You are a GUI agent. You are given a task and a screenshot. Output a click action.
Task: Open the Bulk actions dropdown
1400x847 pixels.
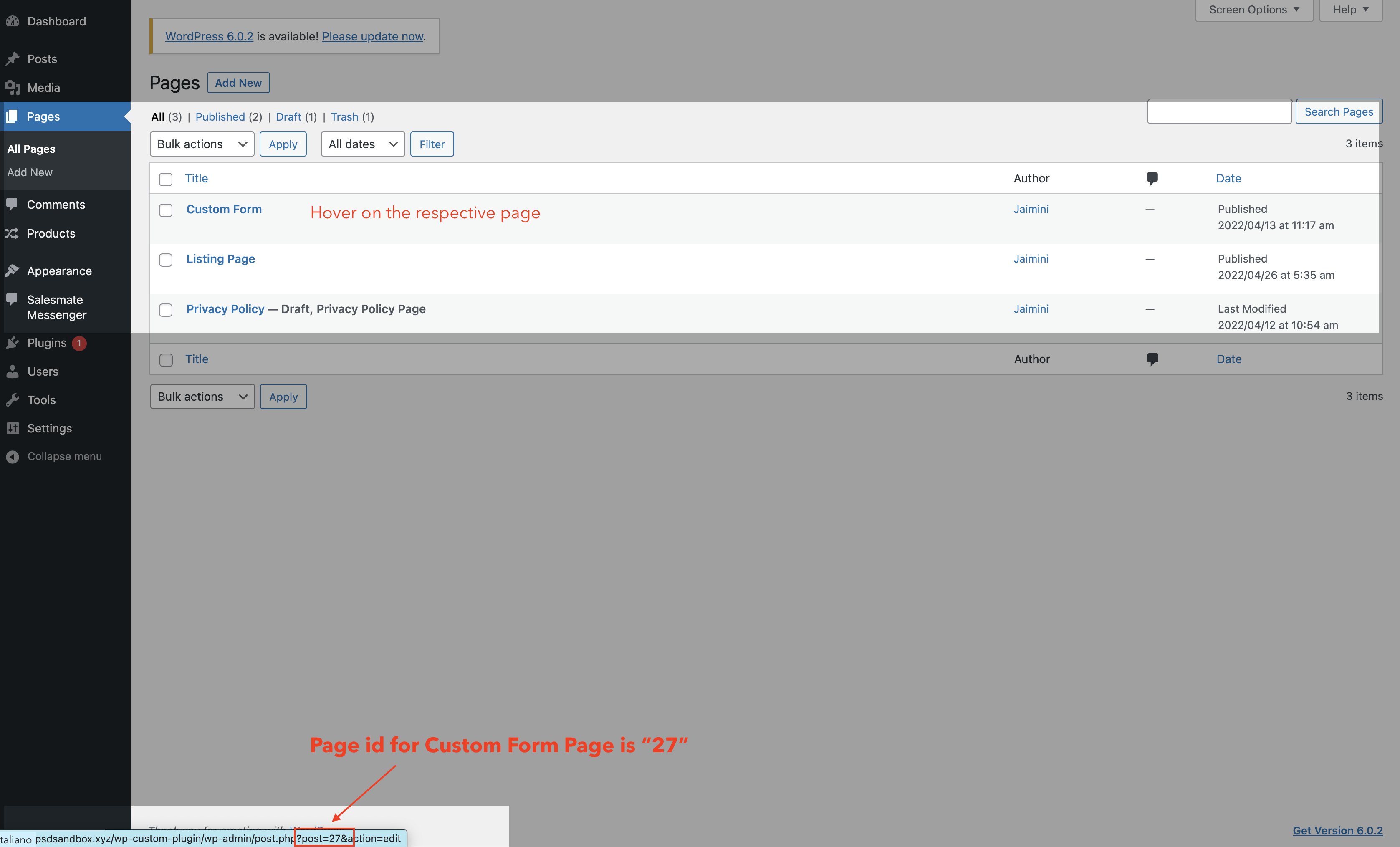pos(202,144)
